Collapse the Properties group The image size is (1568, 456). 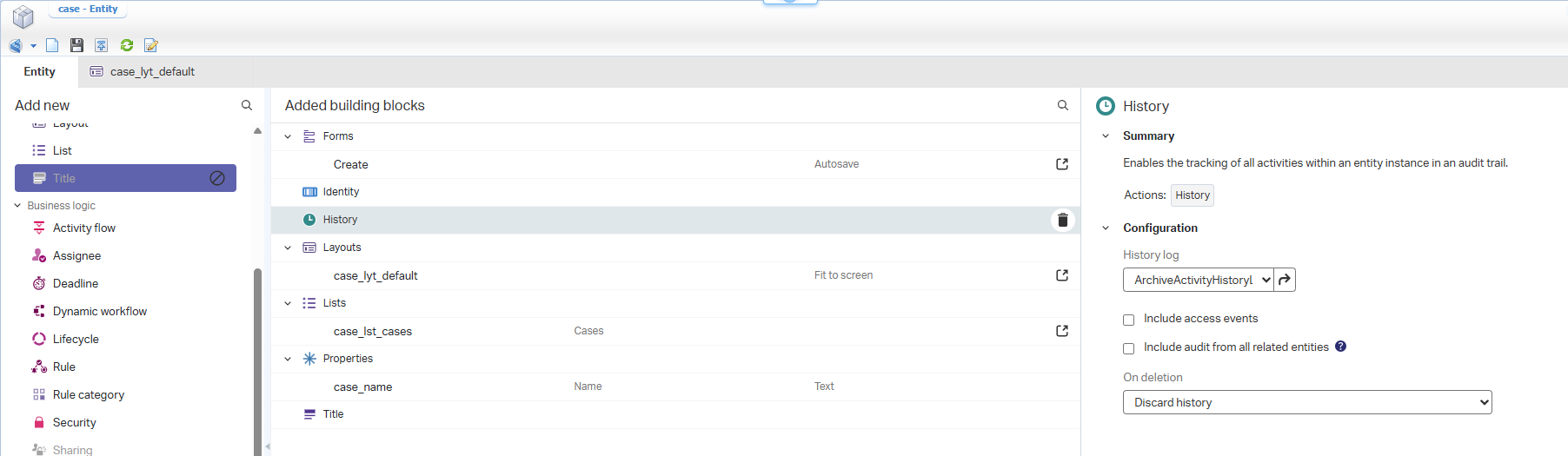288,359
